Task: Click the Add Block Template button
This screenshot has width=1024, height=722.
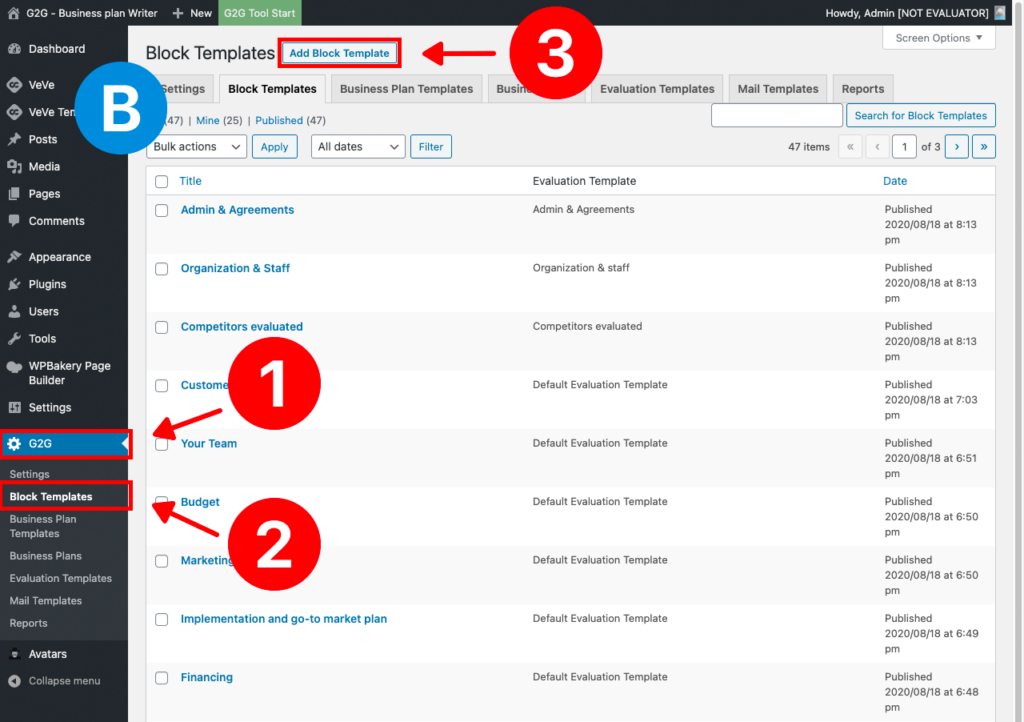Action: click(x=339, y=53)
